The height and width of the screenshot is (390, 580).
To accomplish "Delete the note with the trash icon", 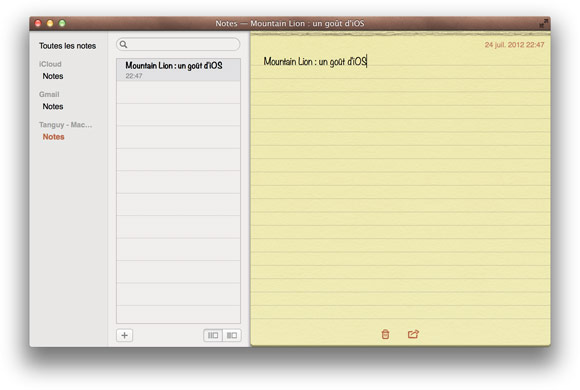I will point(385,334).
